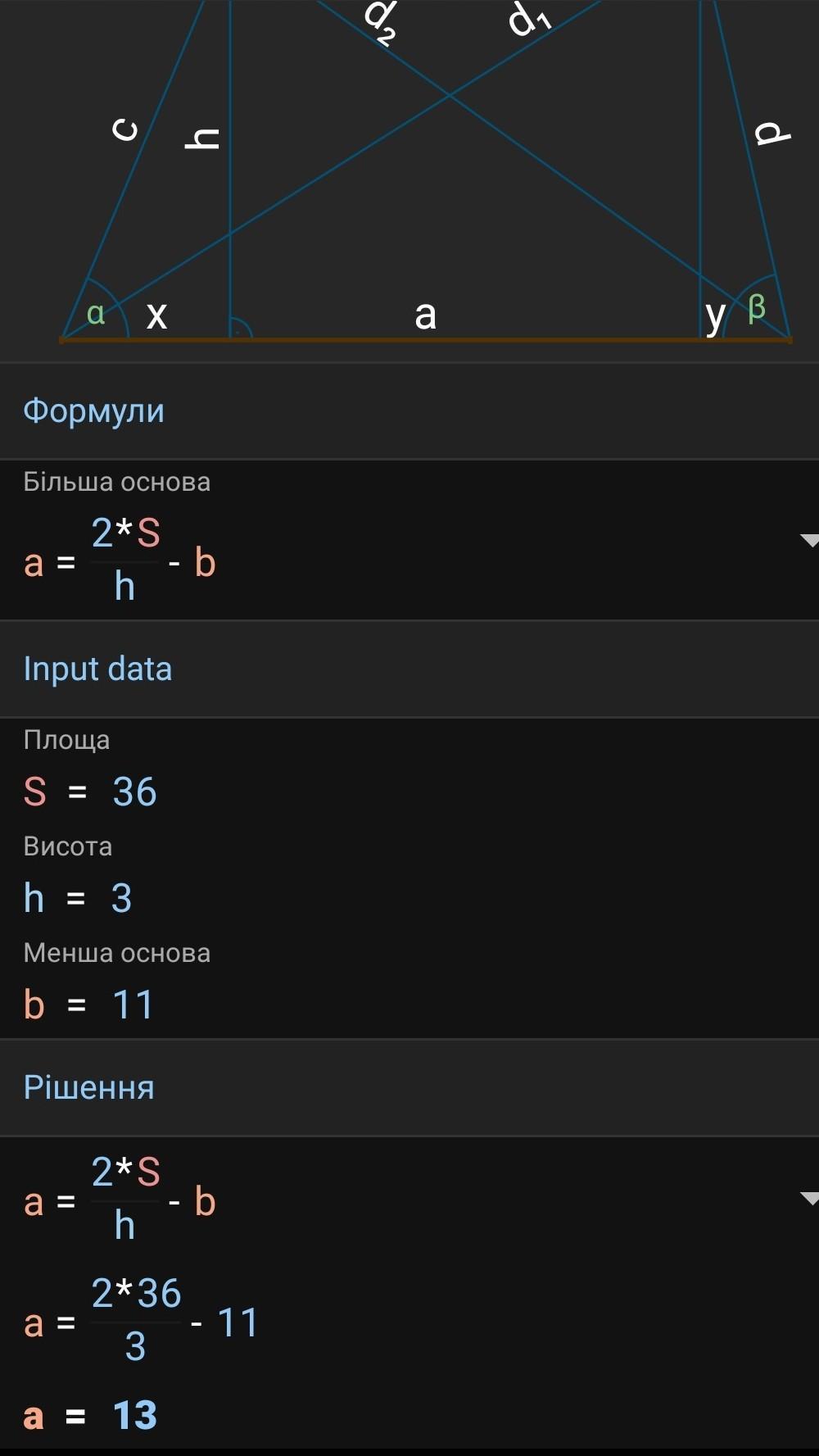Tap height label h in diagram
Viewport: 819px width, 1456px height.
coord(203,139)
